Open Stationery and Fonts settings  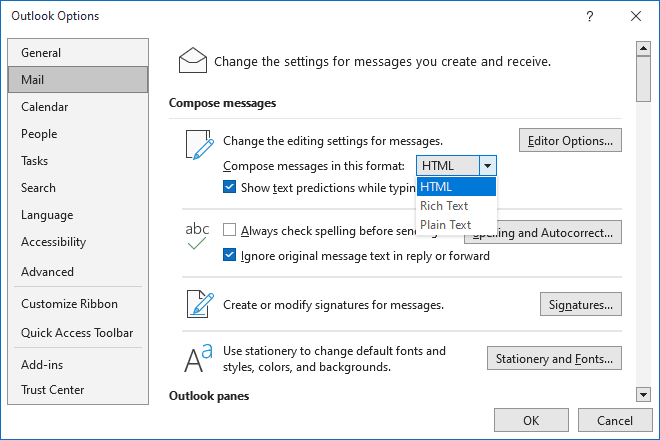click(x=554, y=358)
